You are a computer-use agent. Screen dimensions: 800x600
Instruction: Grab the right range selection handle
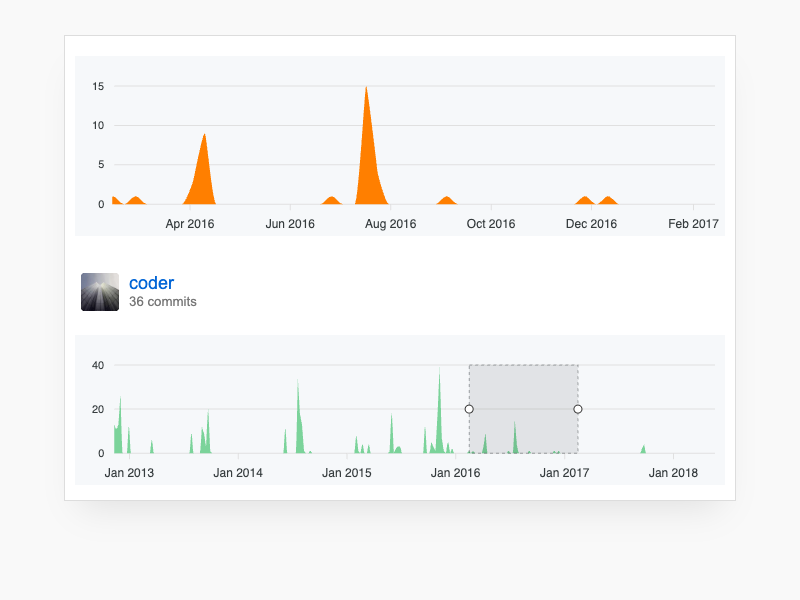click(578, 409)
